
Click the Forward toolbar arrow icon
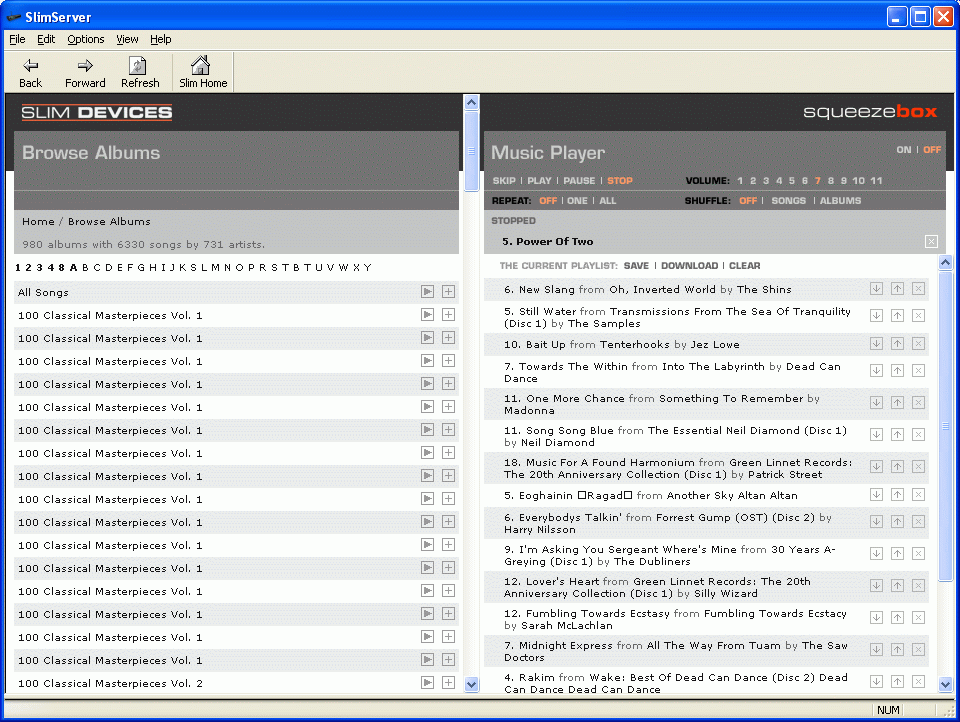pos(85,66)
